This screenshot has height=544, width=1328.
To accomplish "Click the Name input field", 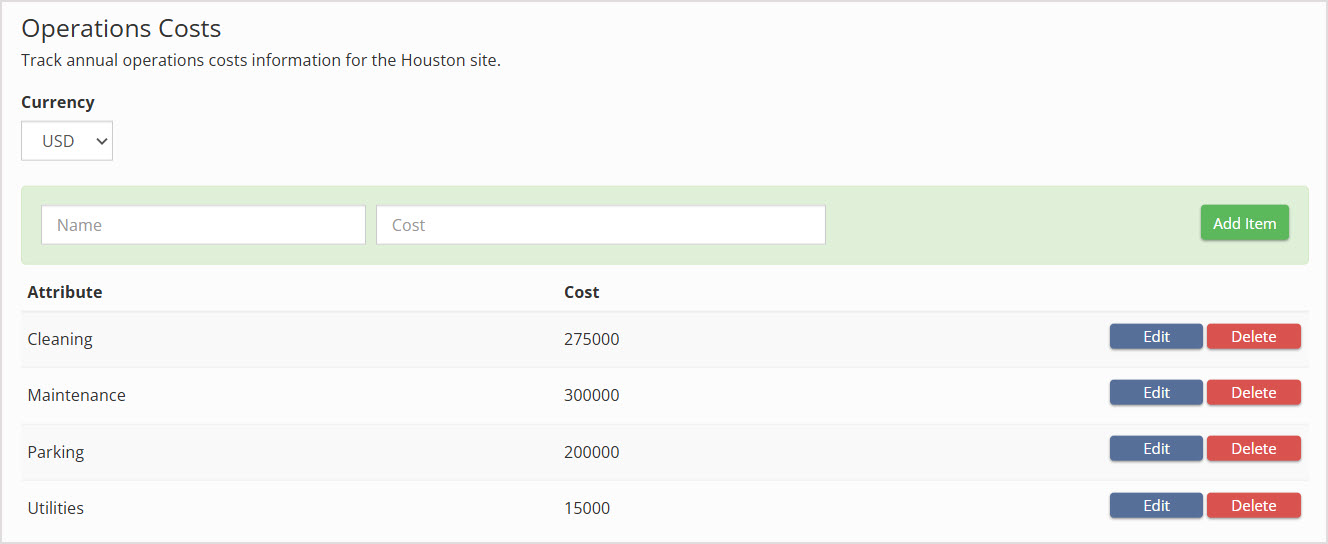I will pos(203,225).
